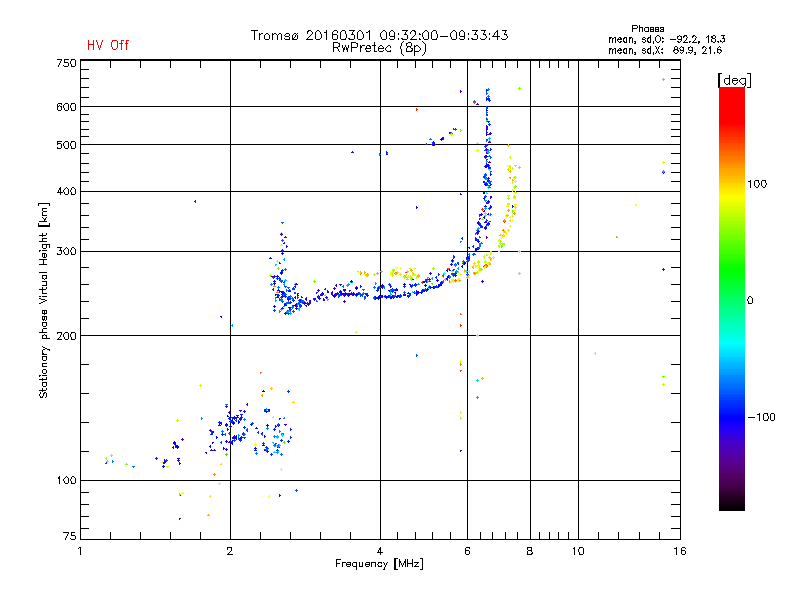
Task: Click the x-axis tick label "1"
Action: (x=80, y=551)
